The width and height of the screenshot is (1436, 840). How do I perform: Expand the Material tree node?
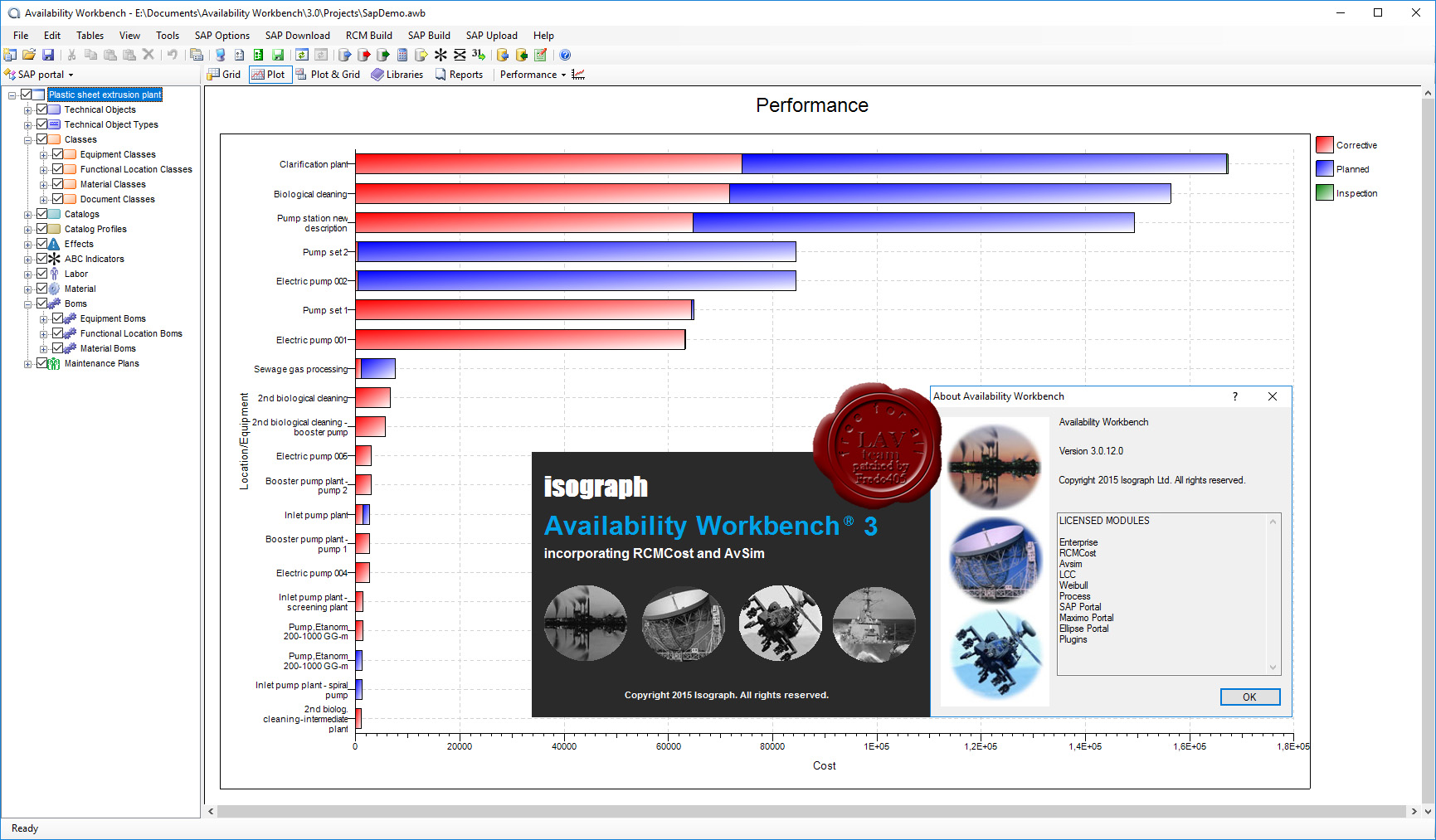pos(28,289)
